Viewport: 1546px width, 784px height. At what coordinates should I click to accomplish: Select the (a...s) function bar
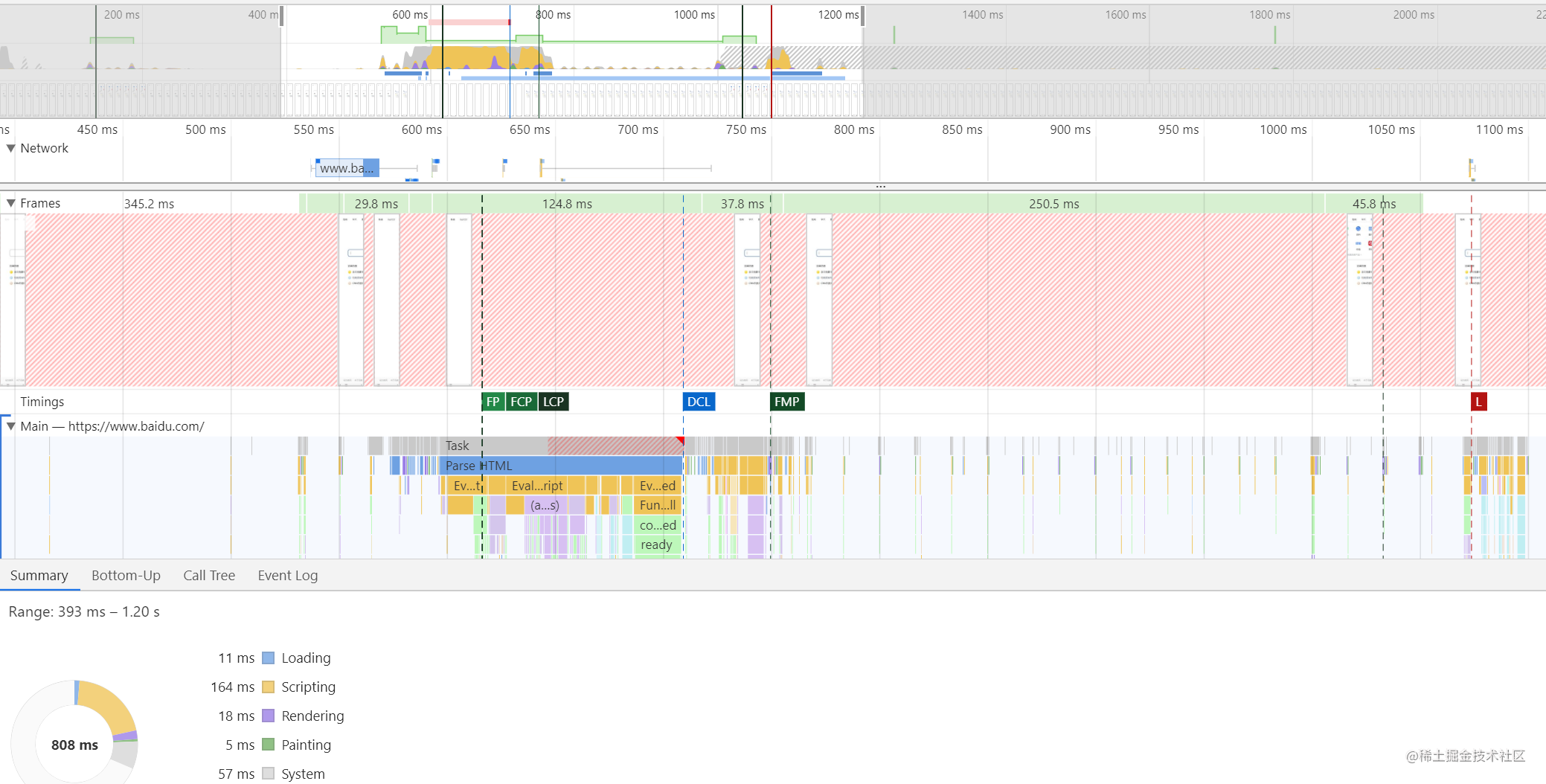coord(545,505)
